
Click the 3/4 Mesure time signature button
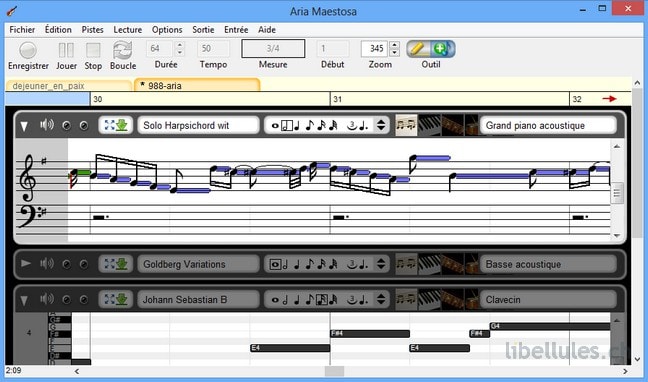coord(273,48)
